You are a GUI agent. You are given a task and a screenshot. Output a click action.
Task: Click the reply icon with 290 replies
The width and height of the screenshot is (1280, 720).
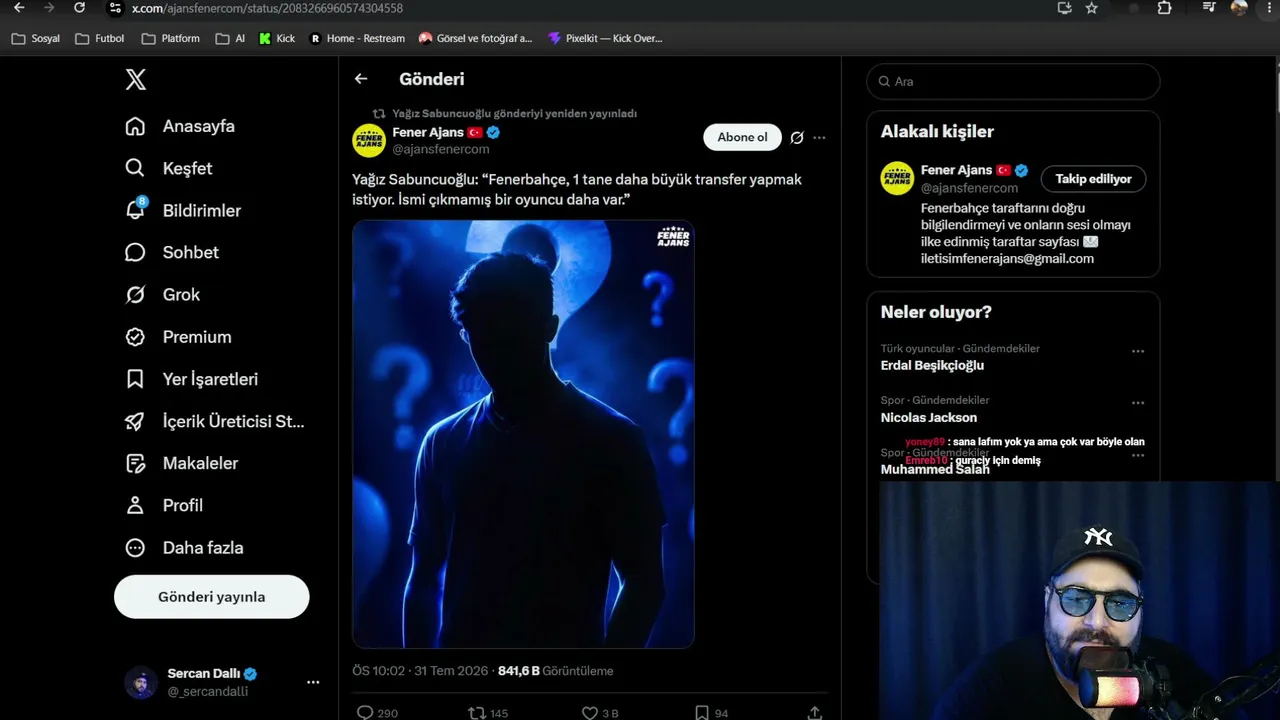[x=365, y=713]
